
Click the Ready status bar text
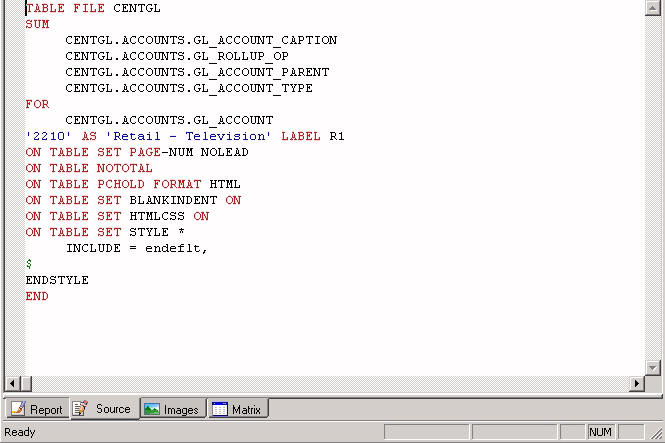(20, 432)
